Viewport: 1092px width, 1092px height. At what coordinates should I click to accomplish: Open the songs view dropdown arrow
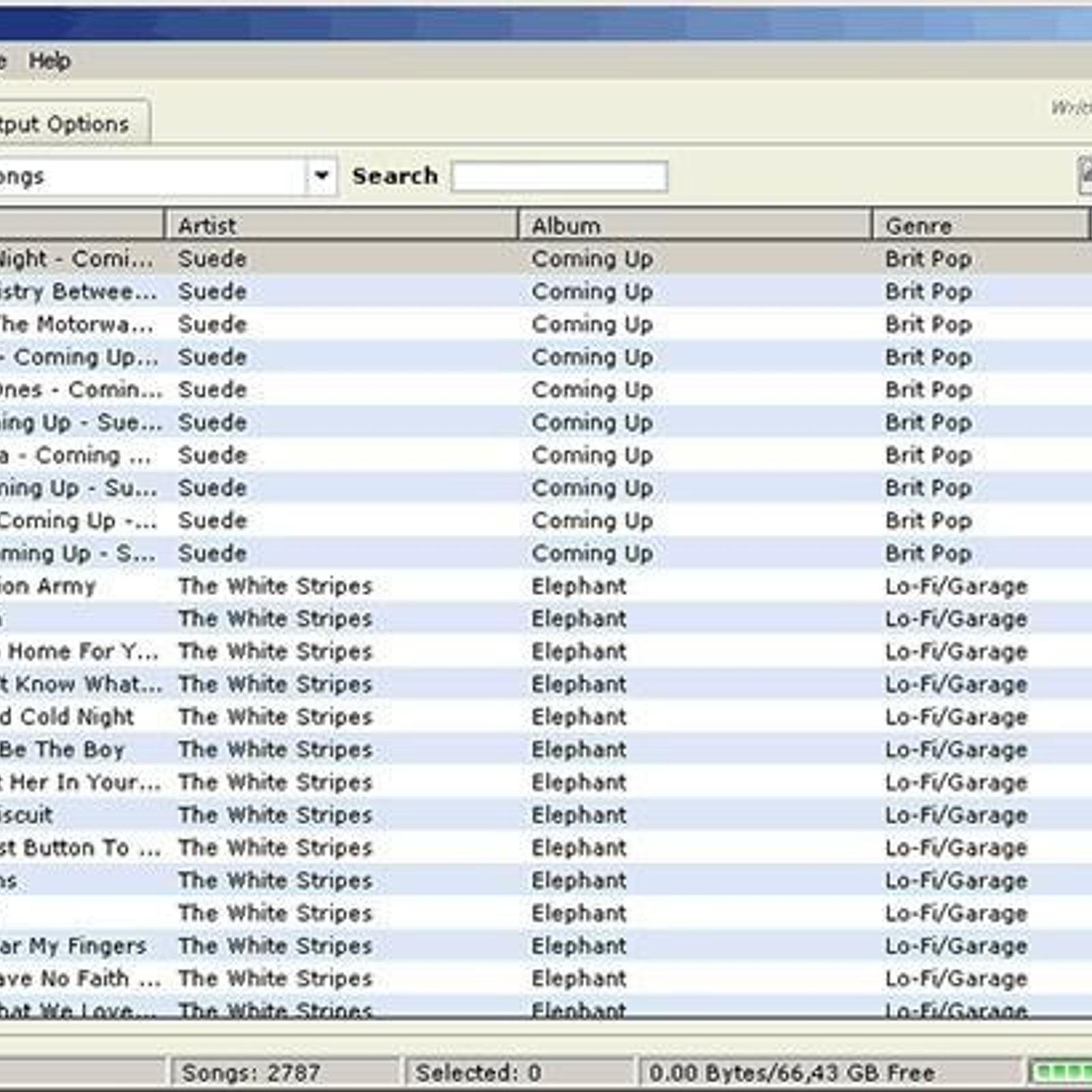coord(321,176)
